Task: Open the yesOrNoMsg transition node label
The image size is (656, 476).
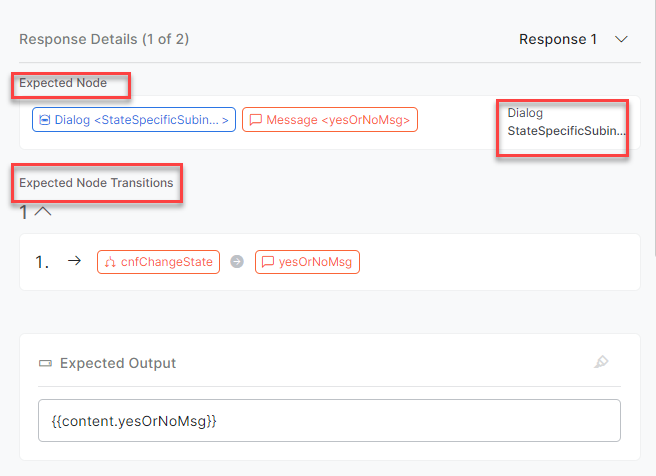Action: tap(315, 262)
